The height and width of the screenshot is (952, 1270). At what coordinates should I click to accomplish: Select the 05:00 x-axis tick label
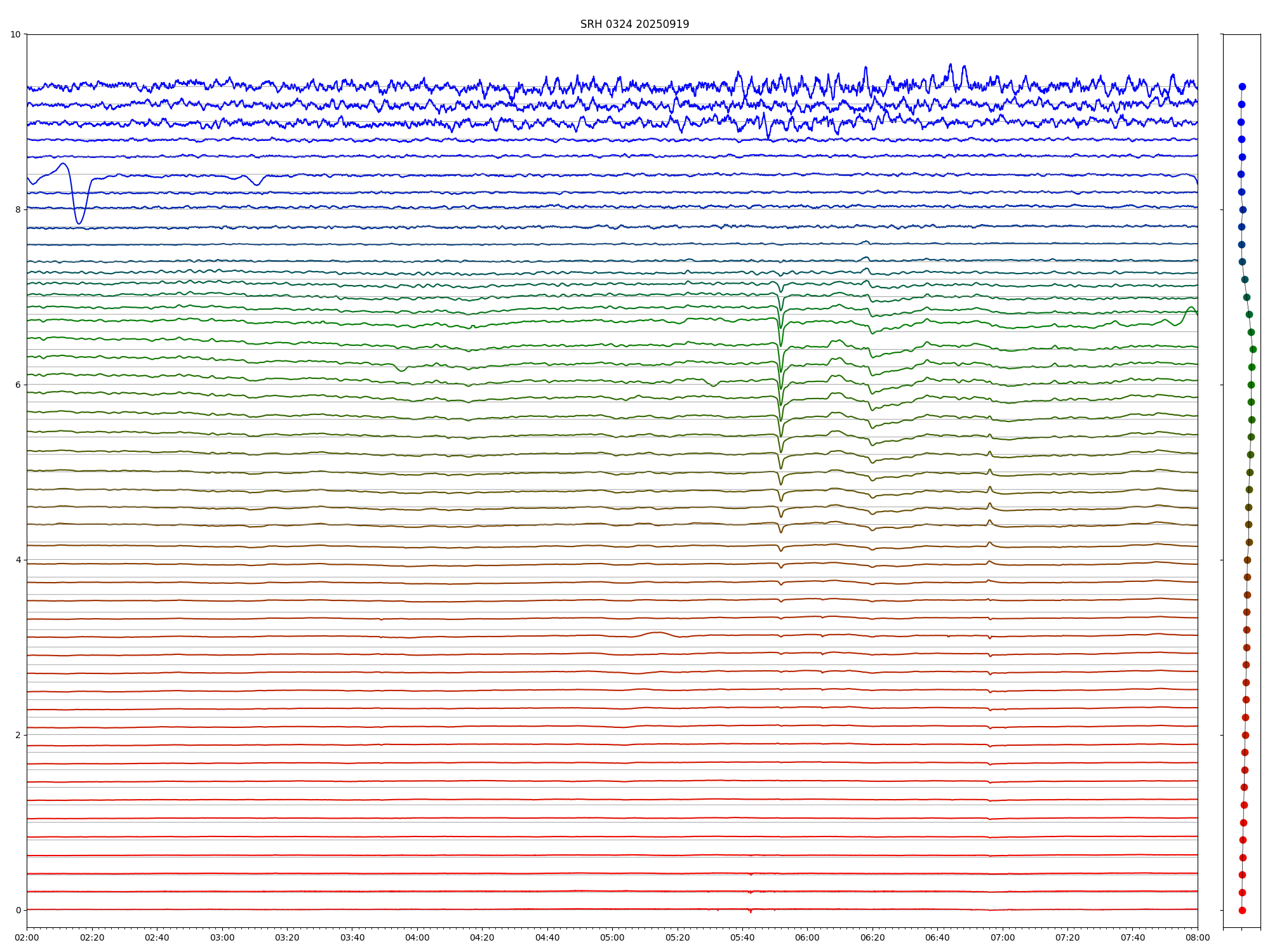pyautogui.click(x=612, y=937)
